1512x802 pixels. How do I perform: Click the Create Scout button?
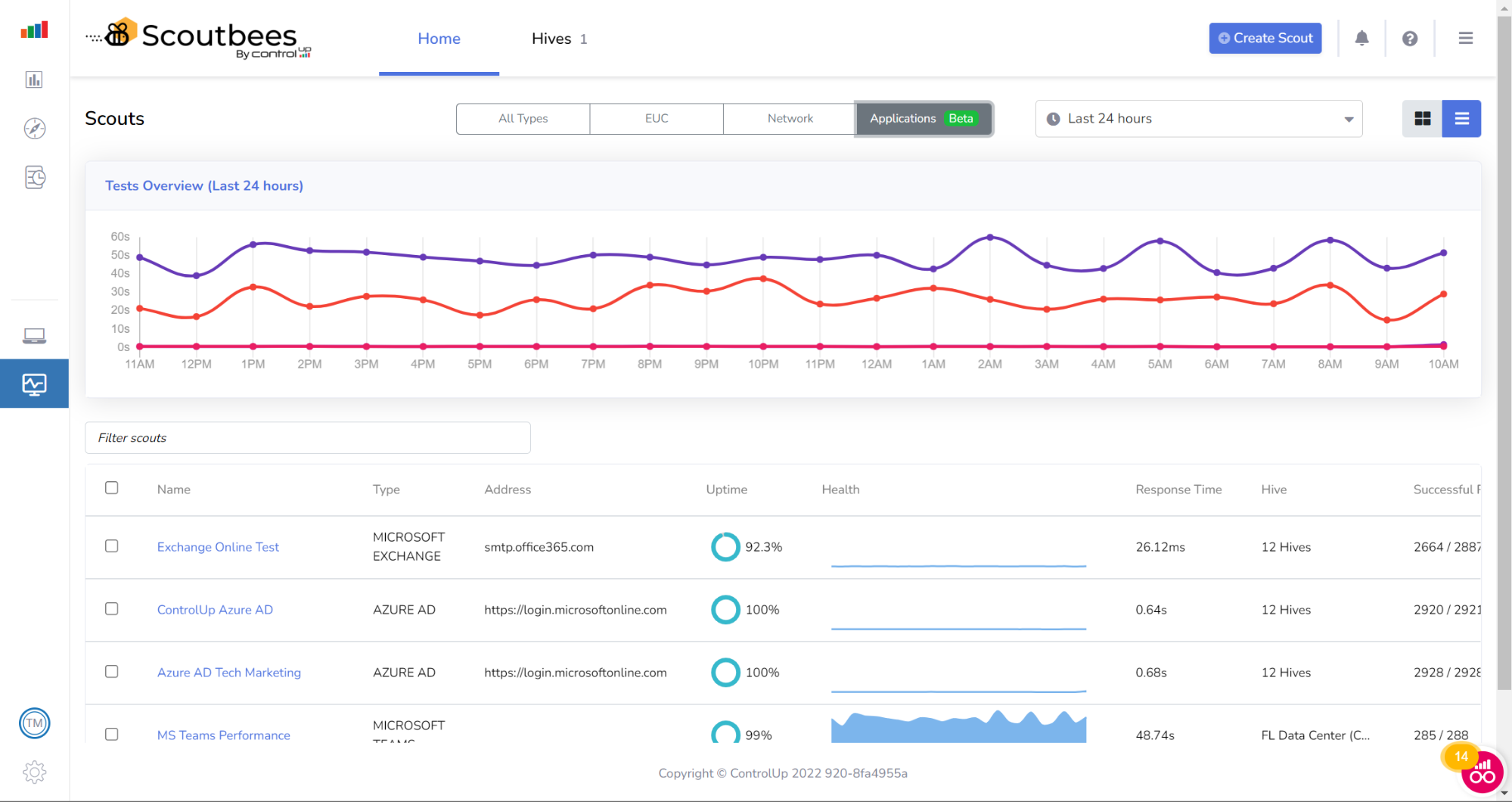pyautogui.click(x=1265, y=39)
